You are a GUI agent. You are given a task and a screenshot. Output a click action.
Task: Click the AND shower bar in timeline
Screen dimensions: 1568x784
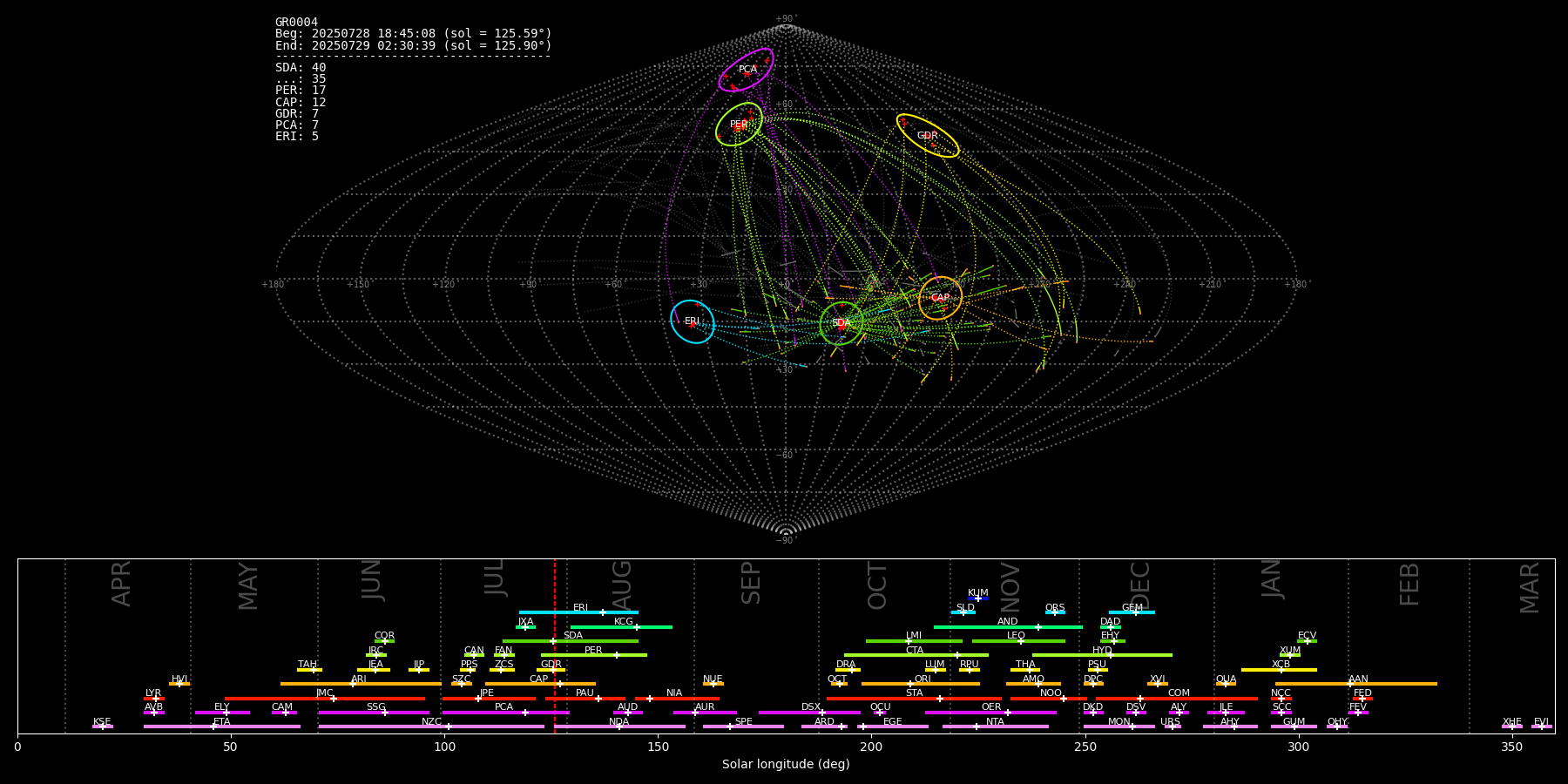click(x=1008, y=626)
